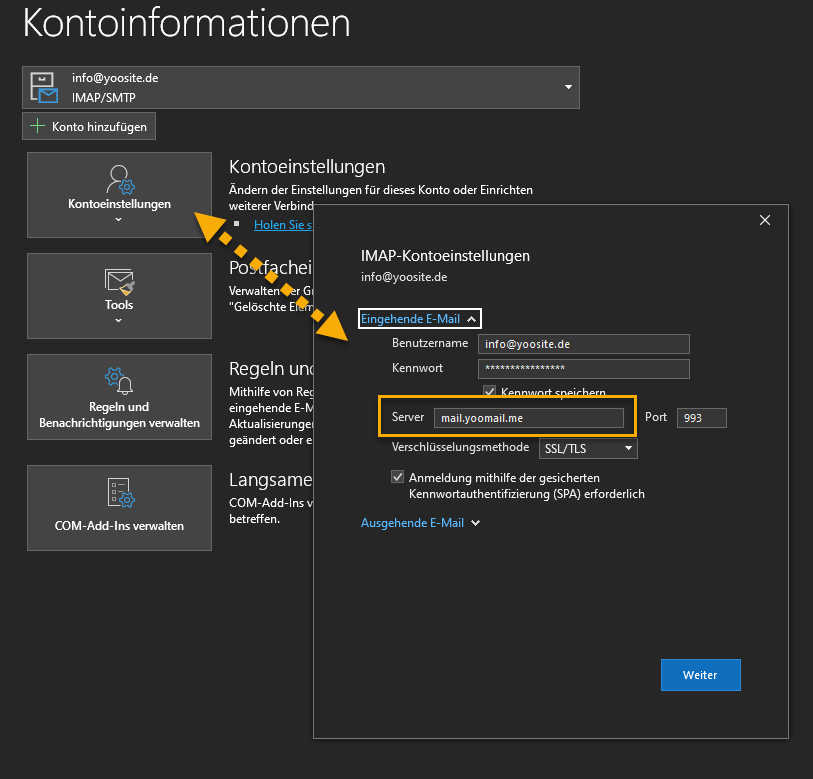
Task: Click the masked Kennwort password field
Action: tap(583, 369)
